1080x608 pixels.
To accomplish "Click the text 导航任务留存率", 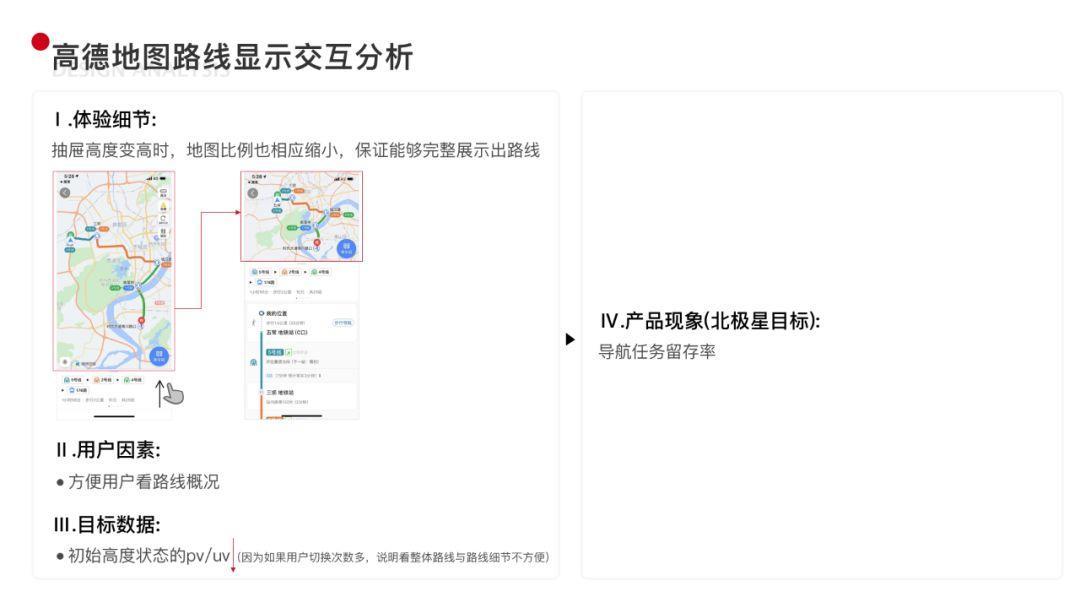I will [657, 352].
